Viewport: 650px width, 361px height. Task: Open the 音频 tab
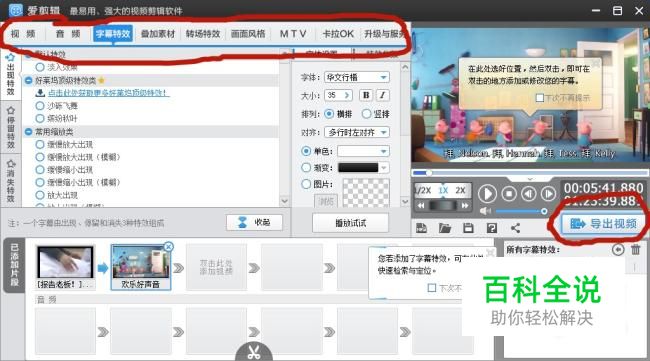[68, 34]
